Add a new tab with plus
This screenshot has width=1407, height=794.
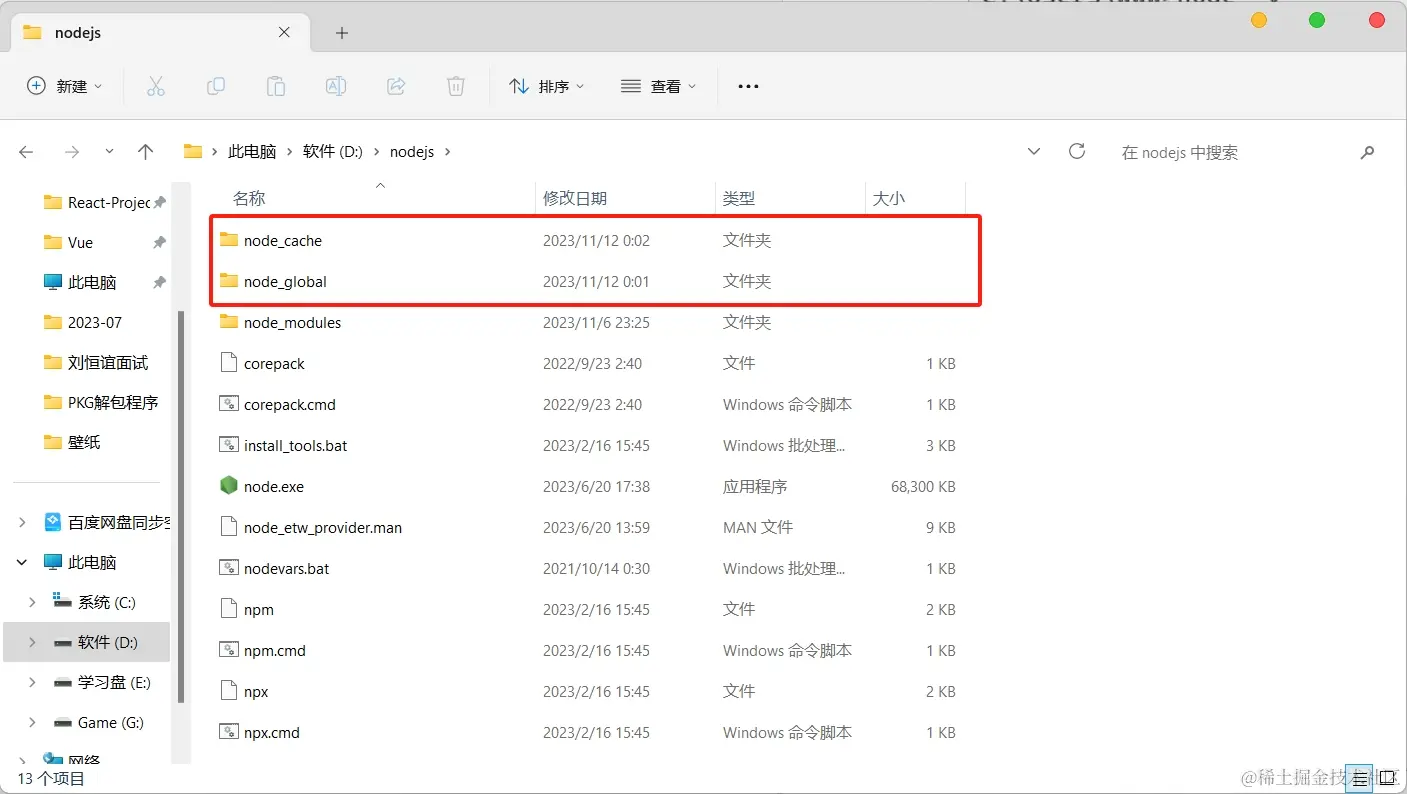(x=341, y=33)
